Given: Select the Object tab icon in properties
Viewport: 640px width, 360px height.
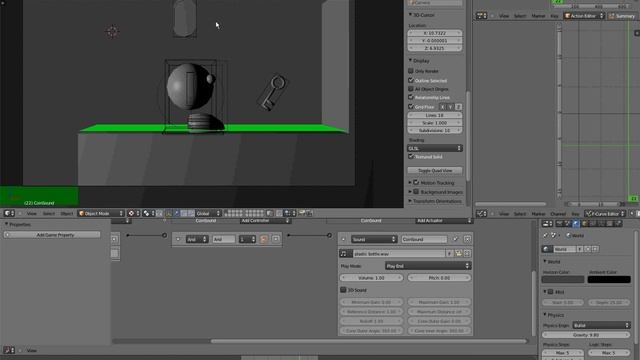Looking at the screenshot, I should pyautogui.click(x=584, y=224).
